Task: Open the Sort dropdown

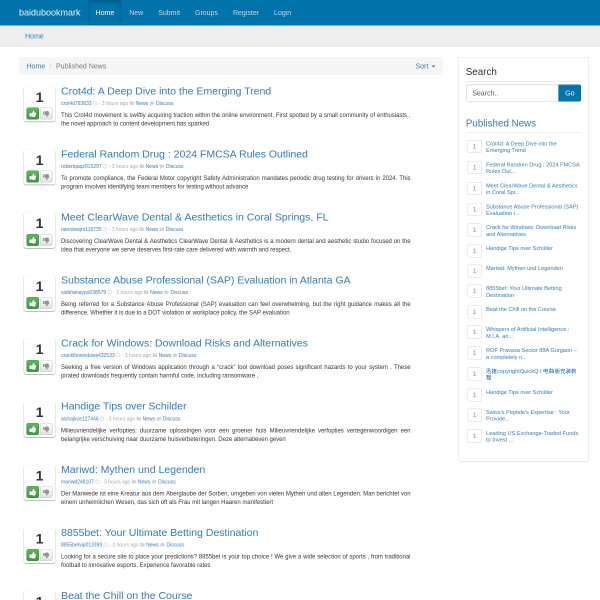Action: click(425, 66)
